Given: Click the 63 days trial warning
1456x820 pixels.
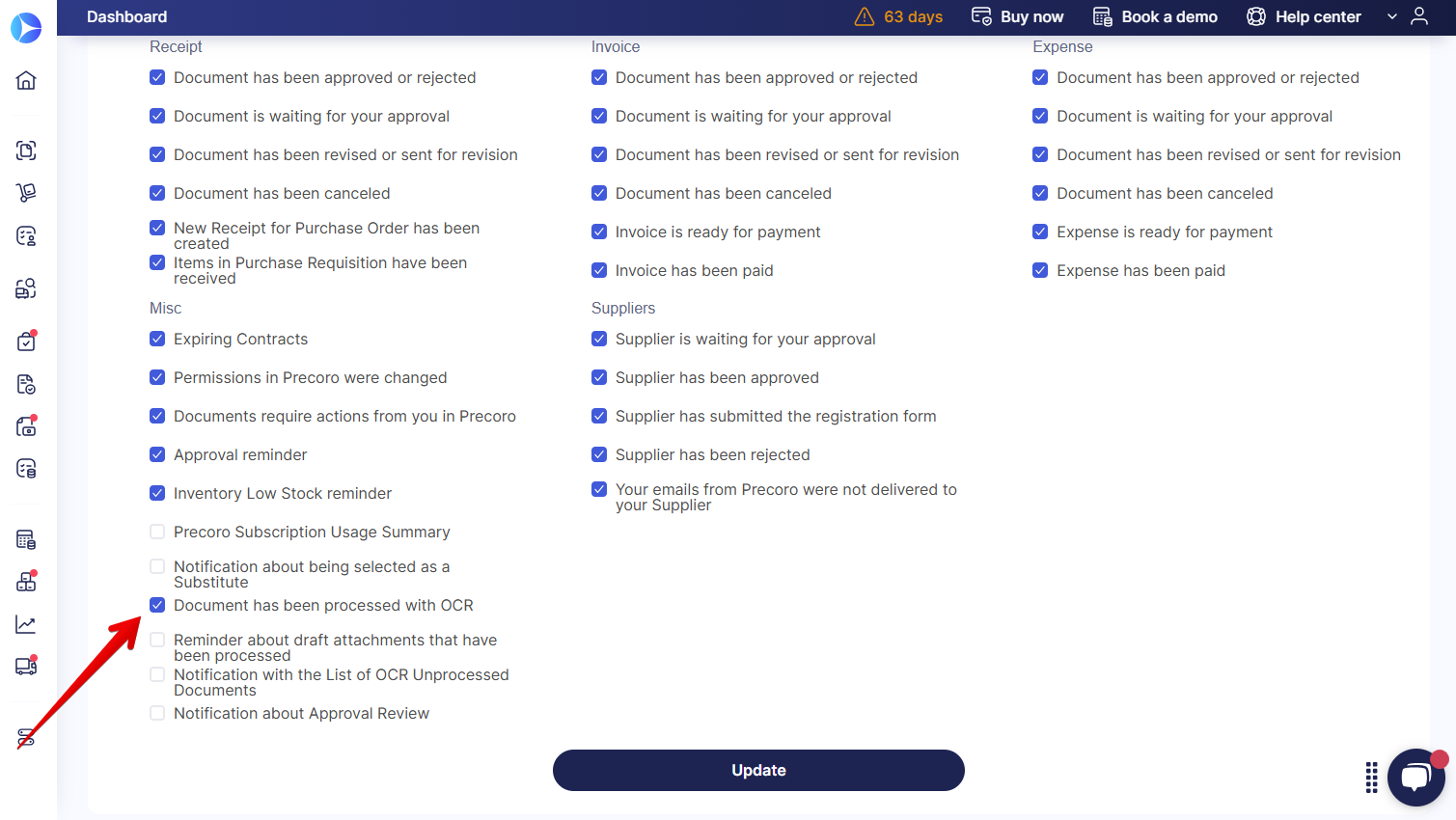Looking at the screenshot, I should [x=898, y=16].
